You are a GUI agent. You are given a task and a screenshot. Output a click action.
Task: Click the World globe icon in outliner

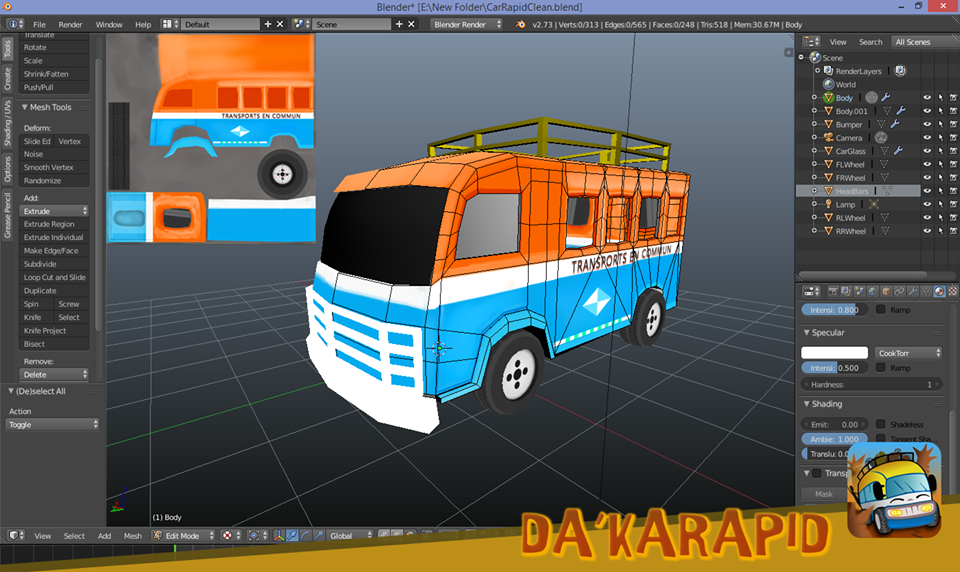[x=828, y=84]
